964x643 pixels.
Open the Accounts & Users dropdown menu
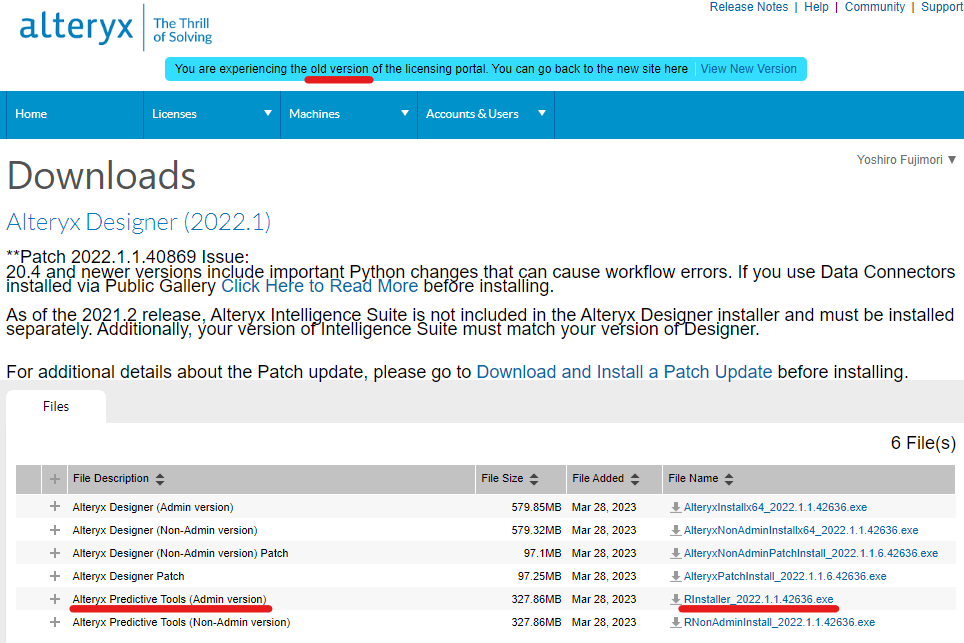(486, 114)
